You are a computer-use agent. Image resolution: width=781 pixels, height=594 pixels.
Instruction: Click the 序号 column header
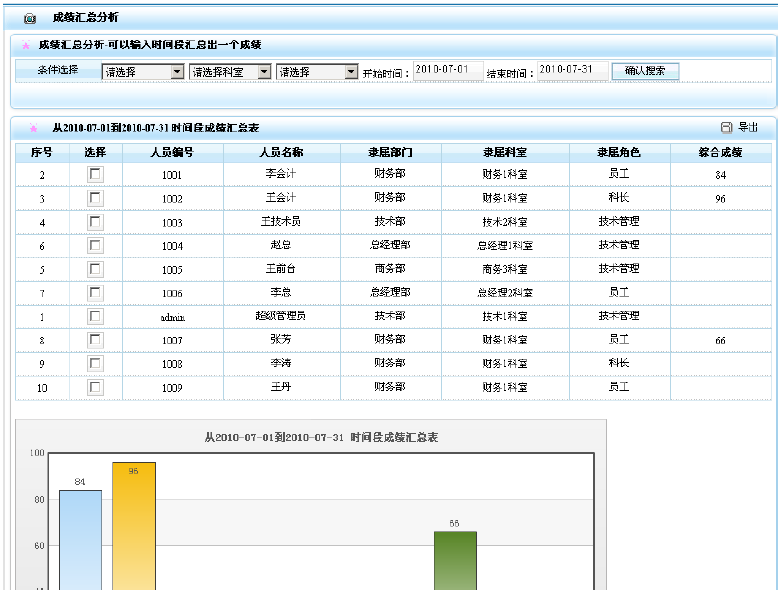[x=42, y=152]
